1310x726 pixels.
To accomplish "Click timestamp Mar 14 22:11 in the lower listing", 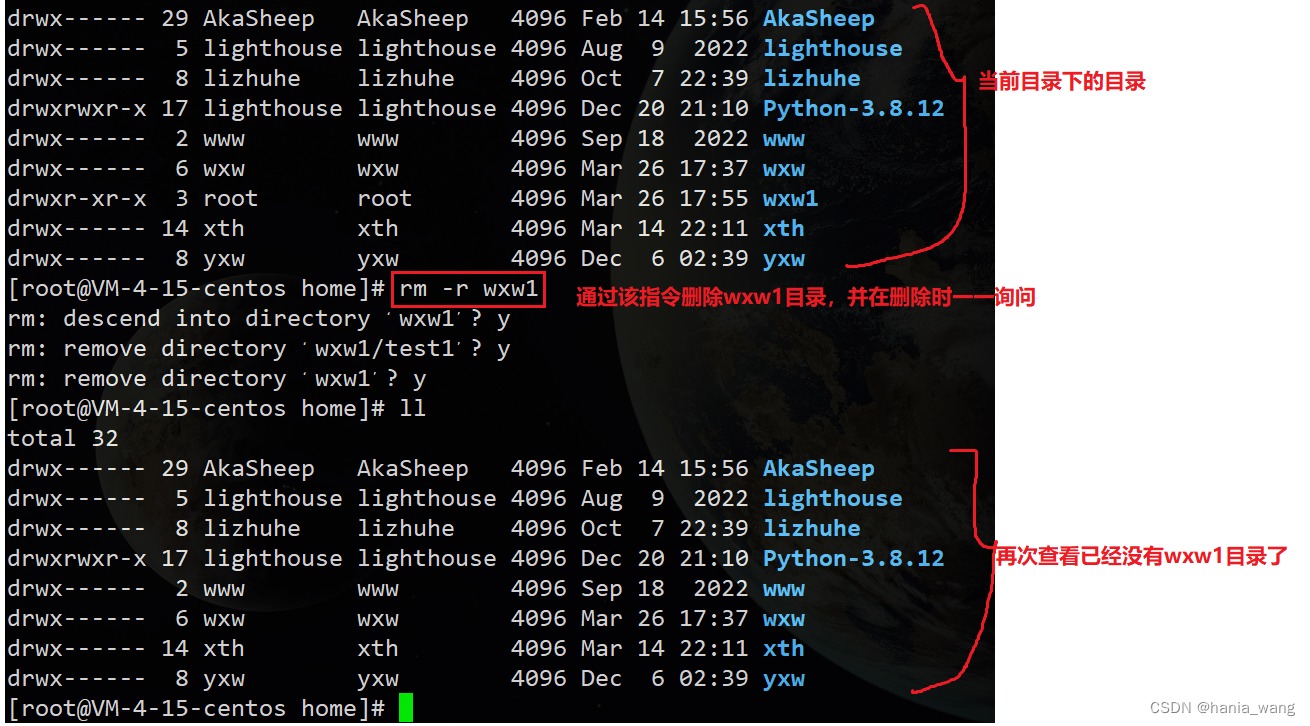I will [x=664, y=649].
